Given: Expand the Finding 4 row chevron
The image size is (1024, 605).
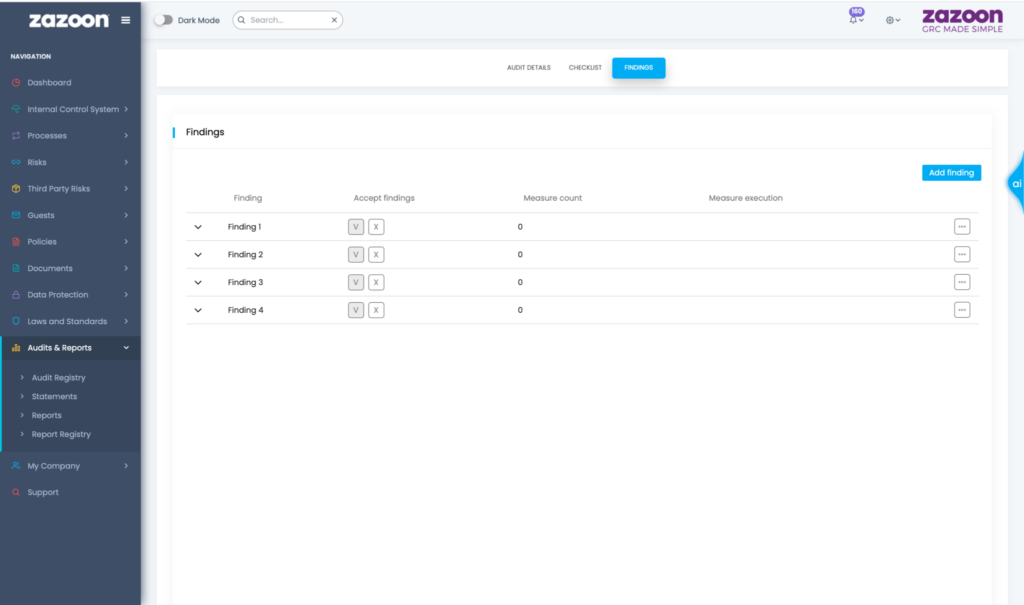Looking at the screenshot, I should tap(198, 310).
